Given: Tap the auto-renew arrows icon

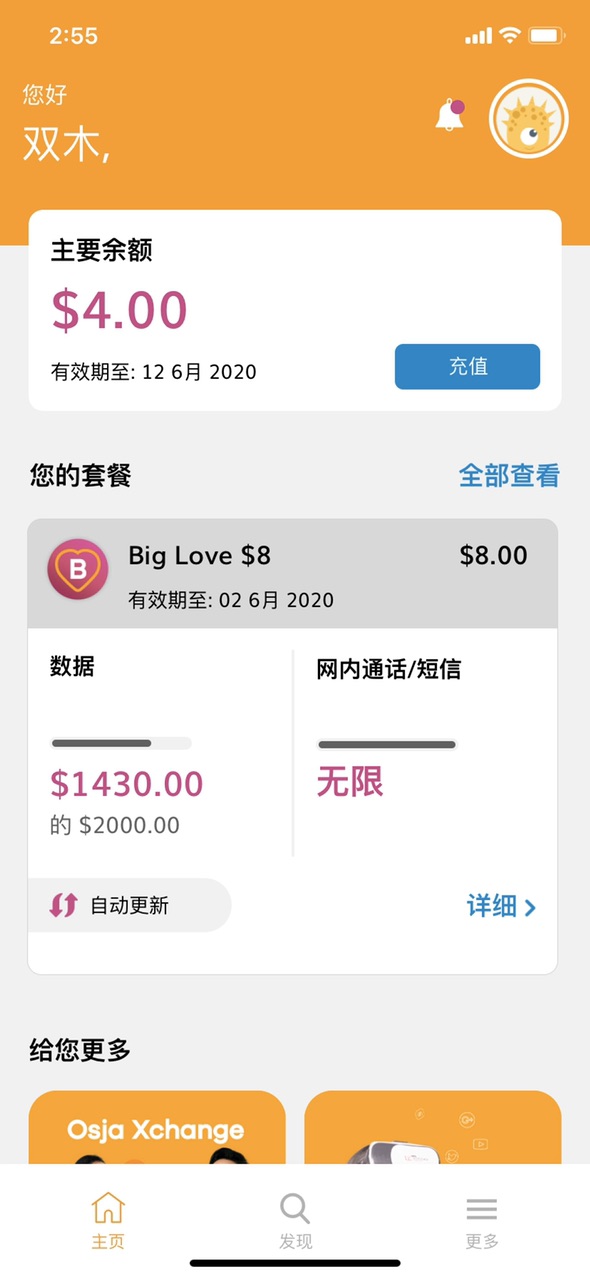Looking at the screenshot, I should pos(63,905).
